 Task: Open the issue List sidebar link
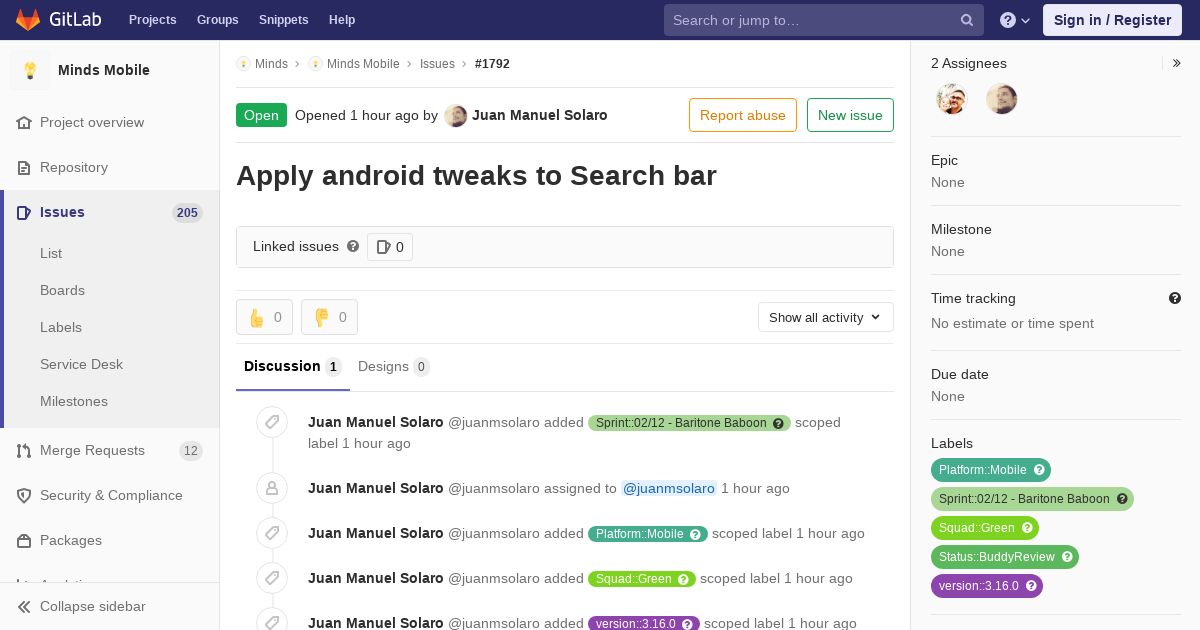click(x=51, y=253)
